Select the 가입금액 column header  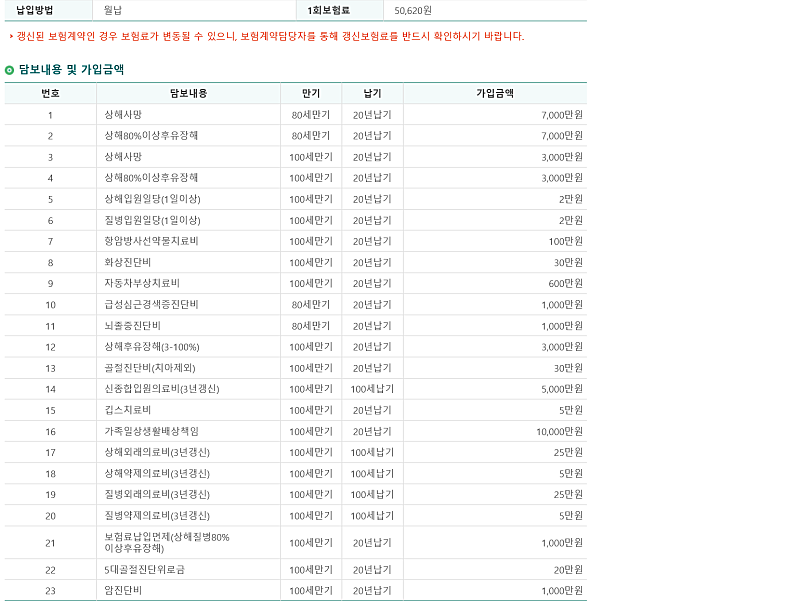point(495,93)
